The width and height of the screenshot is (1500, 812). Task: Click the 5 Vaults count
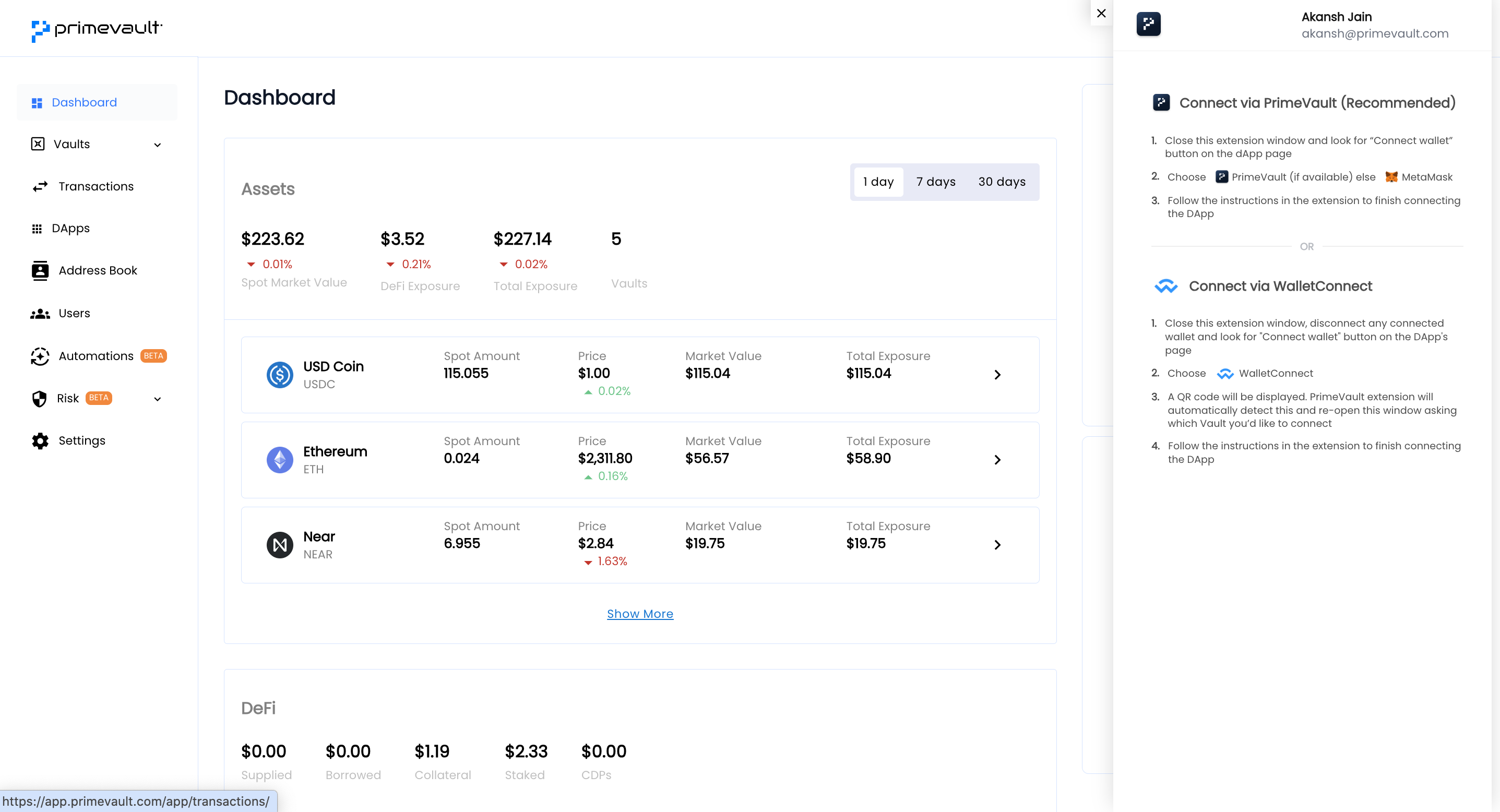pyautogui.click(x=616, y=238)
